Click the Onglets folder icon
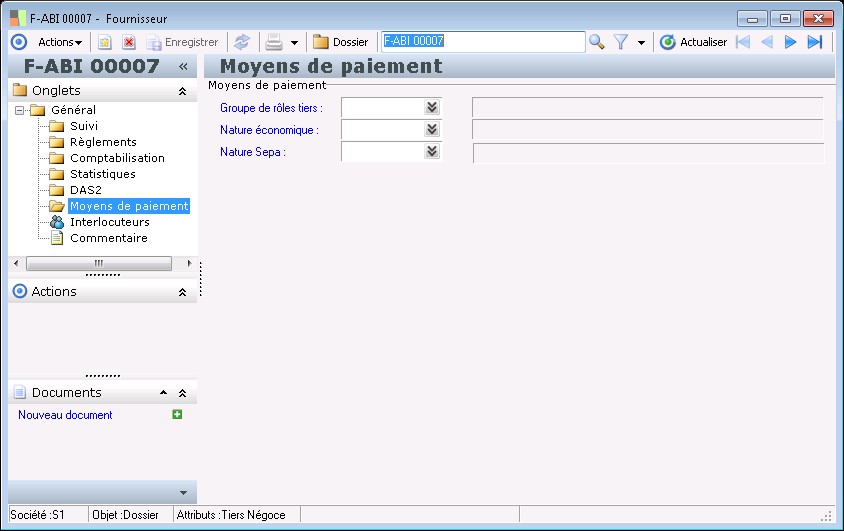The width and height of the screenshot is (844, 531). [x=20, y=90]
